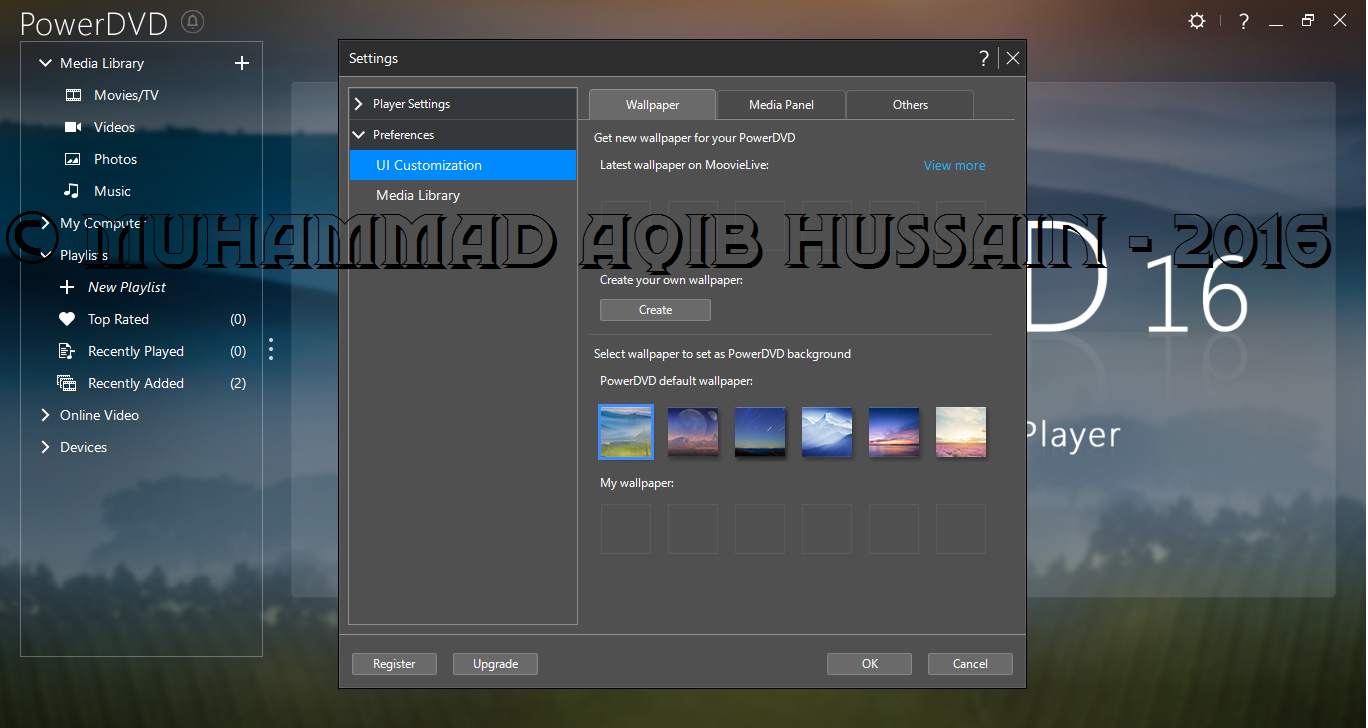
Task: Open View more wallpapers link
Action: pyautogui.click(x=954, y=166)
